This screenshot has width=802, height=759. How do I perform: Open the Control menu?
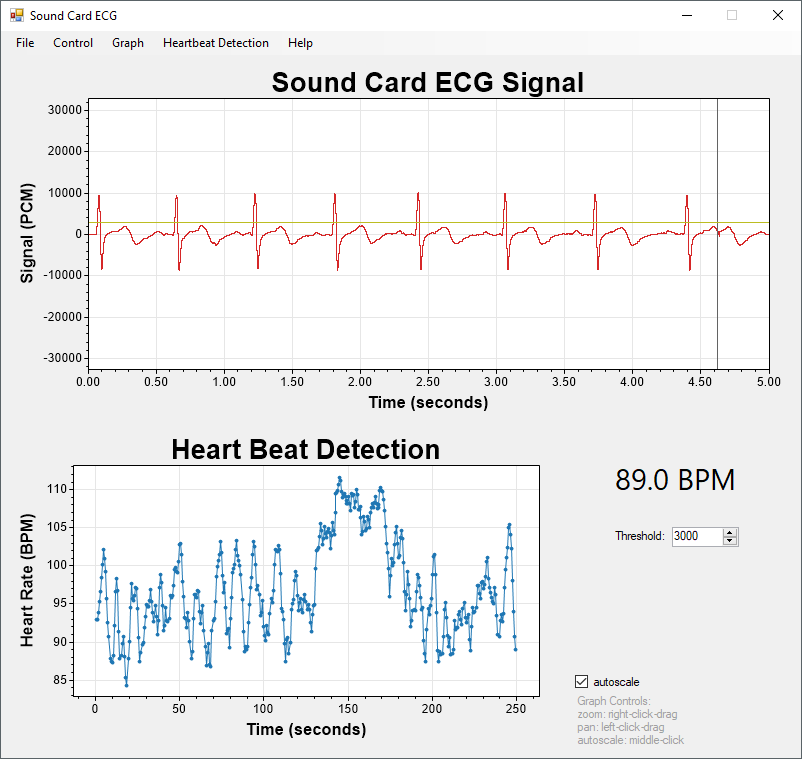point(73,43)
